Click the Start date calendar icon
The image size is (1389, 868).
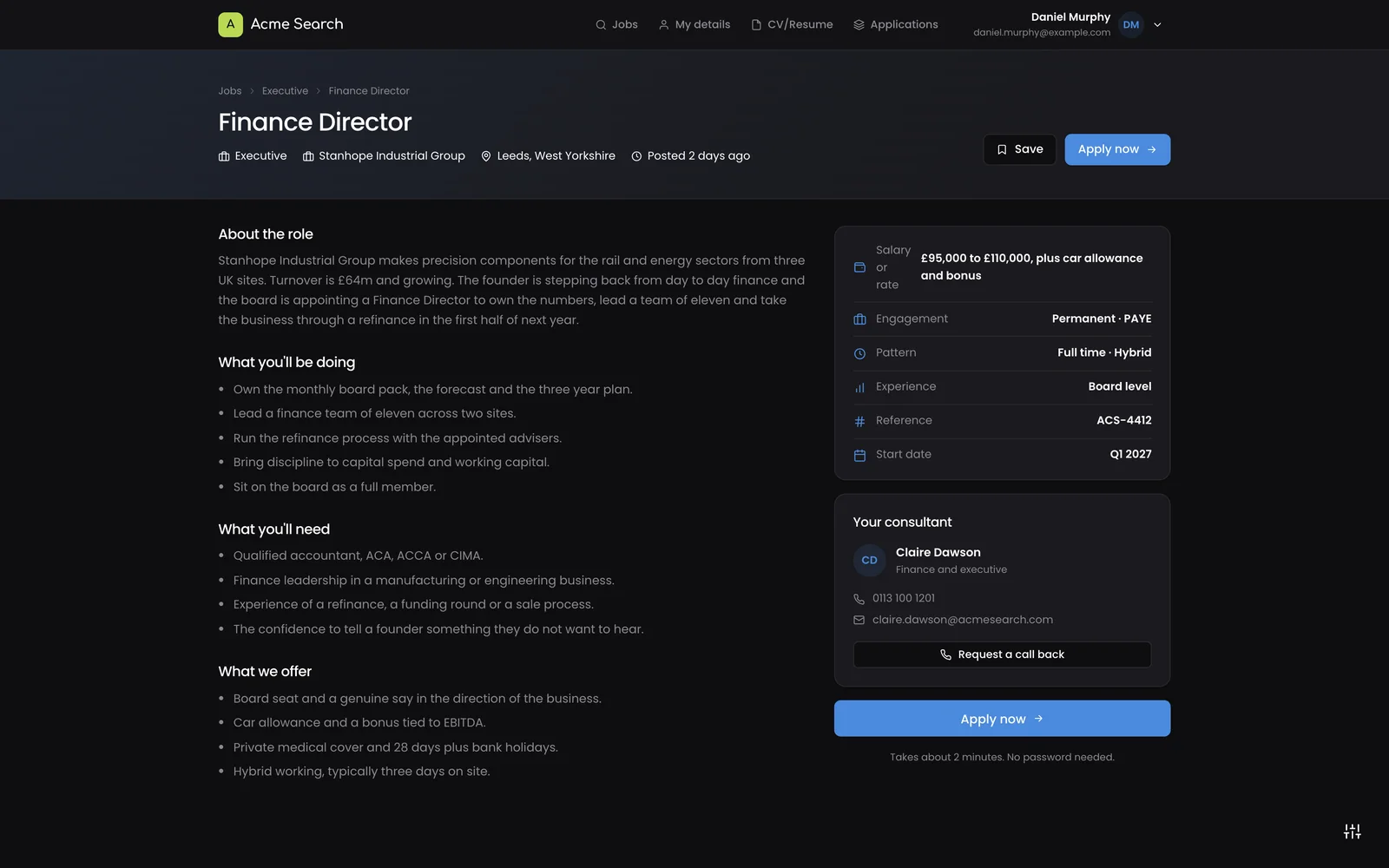(859, 455)
